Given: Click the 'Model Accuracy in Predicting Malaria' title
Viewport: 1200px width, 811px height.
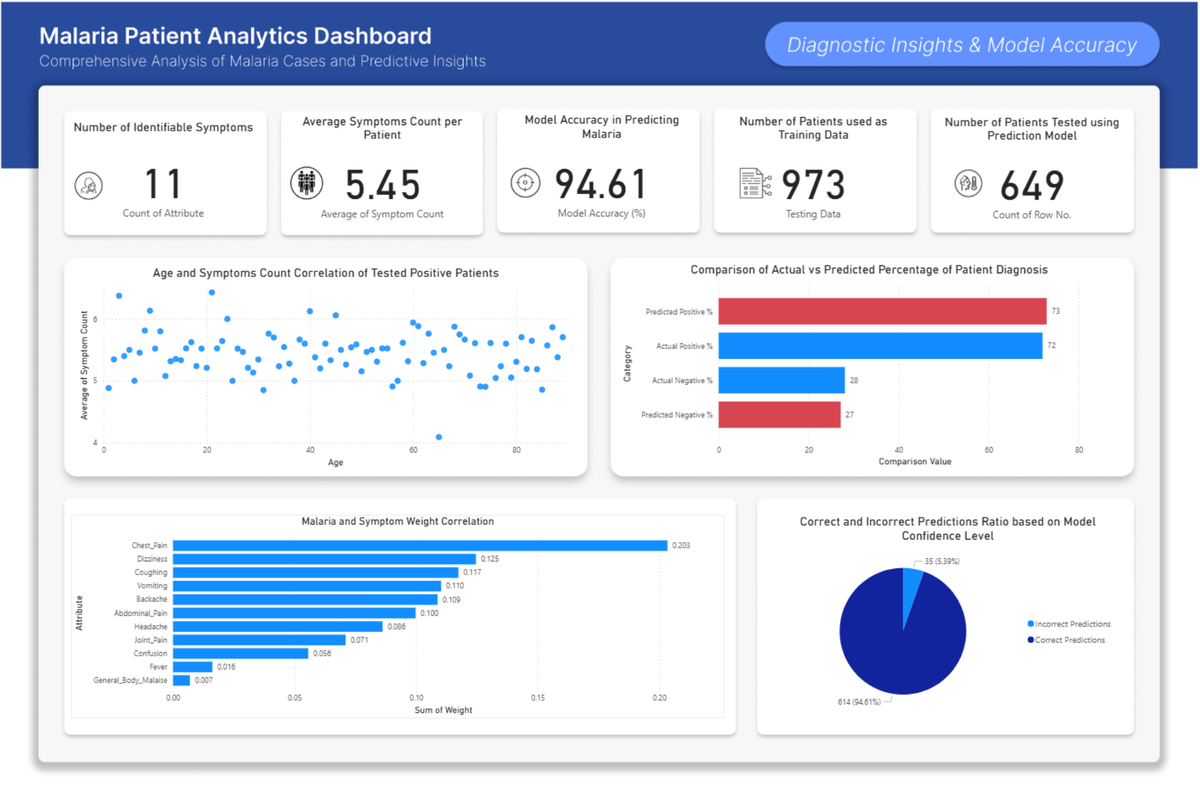Looking at the screenshot, I should pyautogui.click(x=602, y=127).
